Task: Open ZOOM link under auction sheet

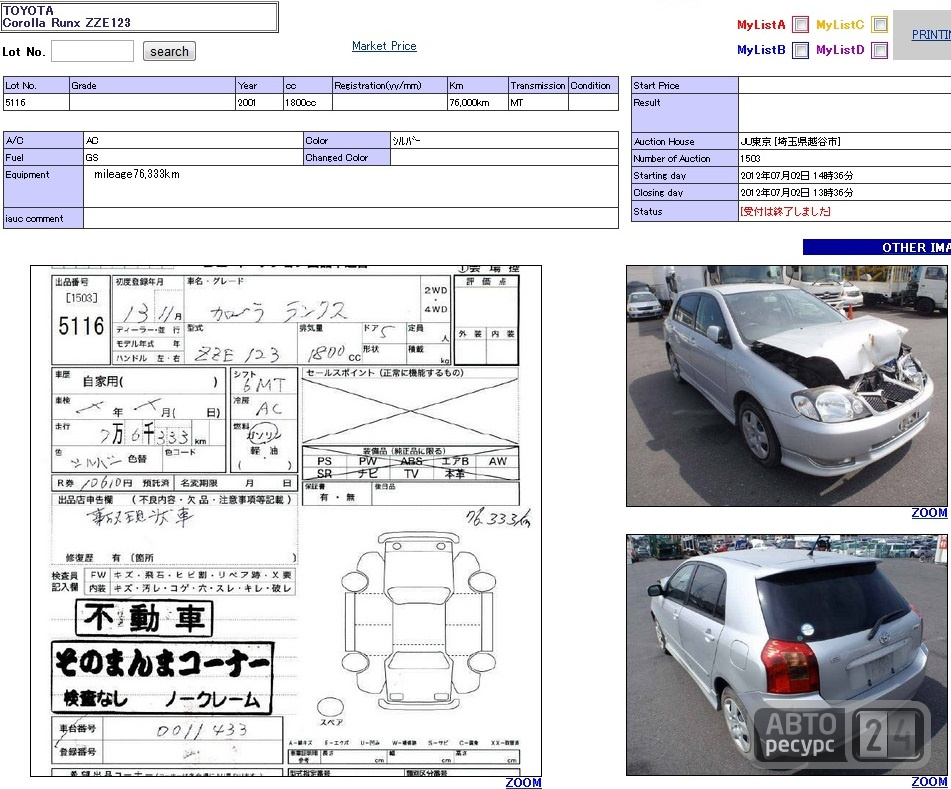Action: click(x=523, y=782)
